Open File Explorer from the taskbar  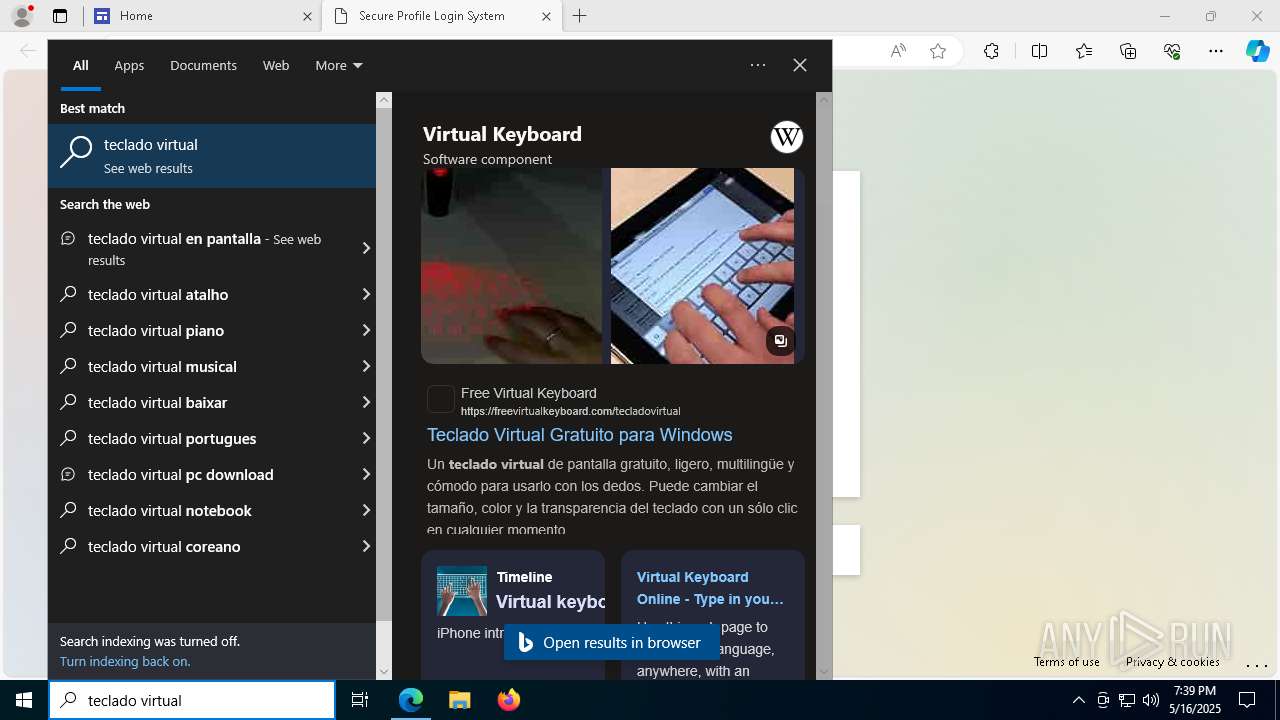460,700
